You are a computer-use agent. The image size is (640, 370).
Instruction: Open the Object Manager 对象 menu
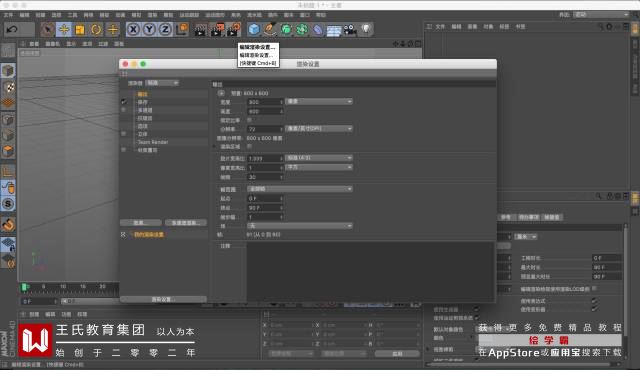click(x=488, y=27)
